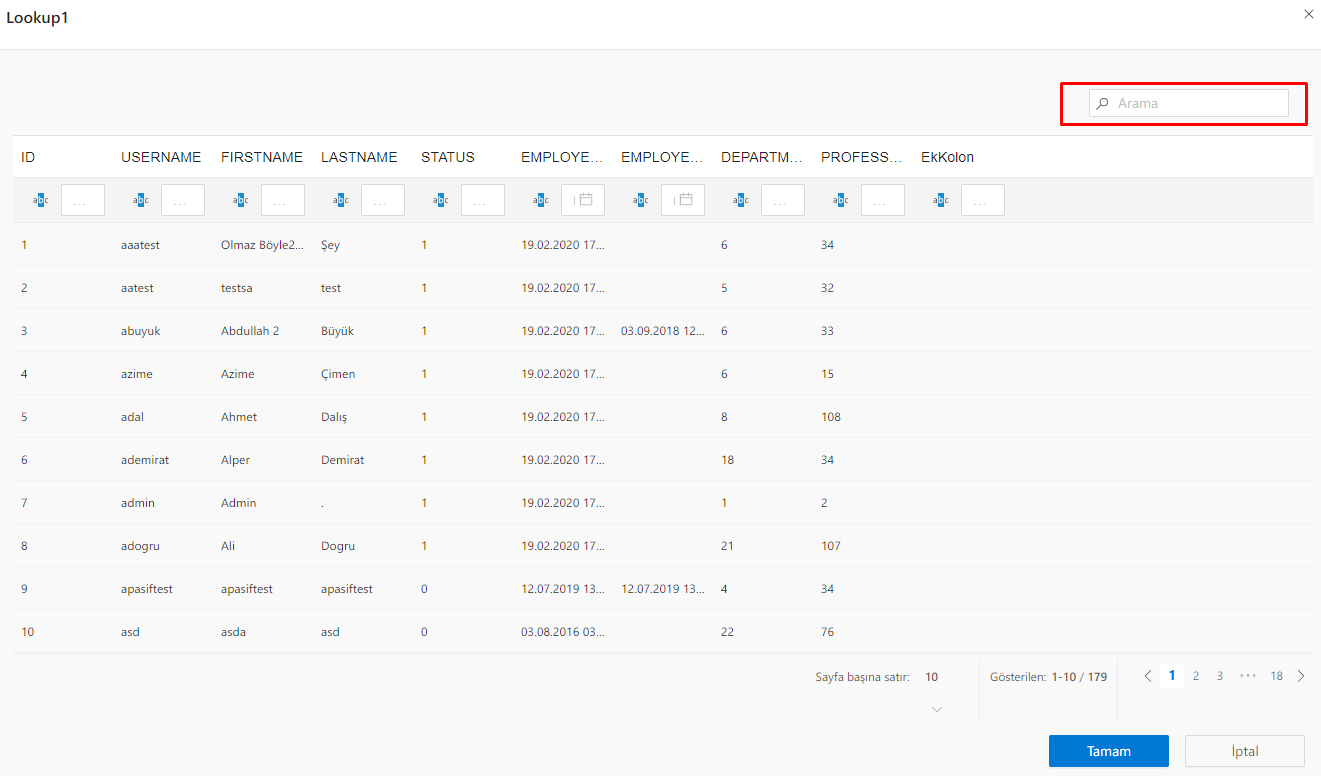
Task: Click FIRSTNAME column filter operator icon
Action: point(240,200)
